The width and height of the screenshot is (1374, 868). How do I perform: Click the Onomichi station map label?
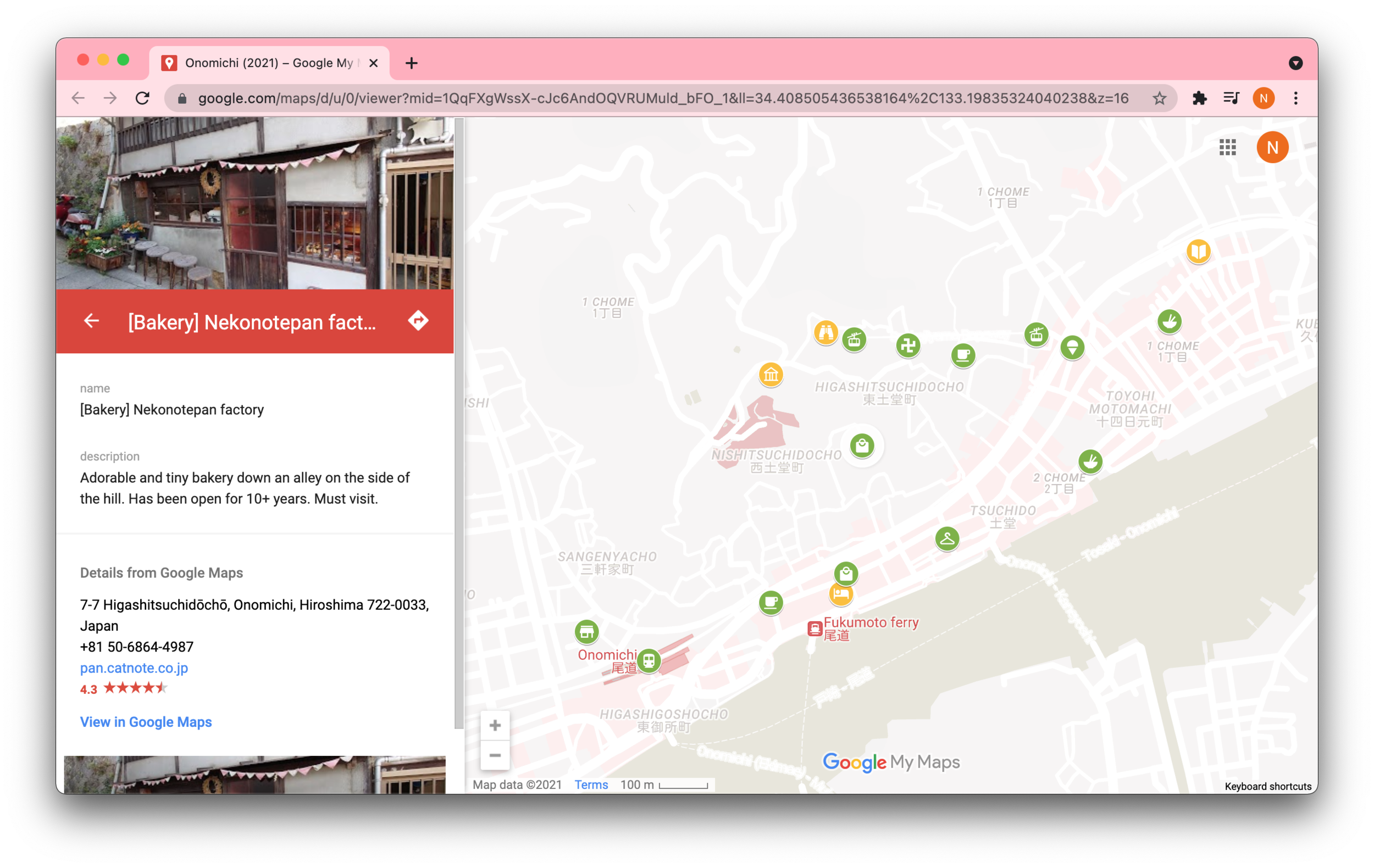[x=607, y=661]
